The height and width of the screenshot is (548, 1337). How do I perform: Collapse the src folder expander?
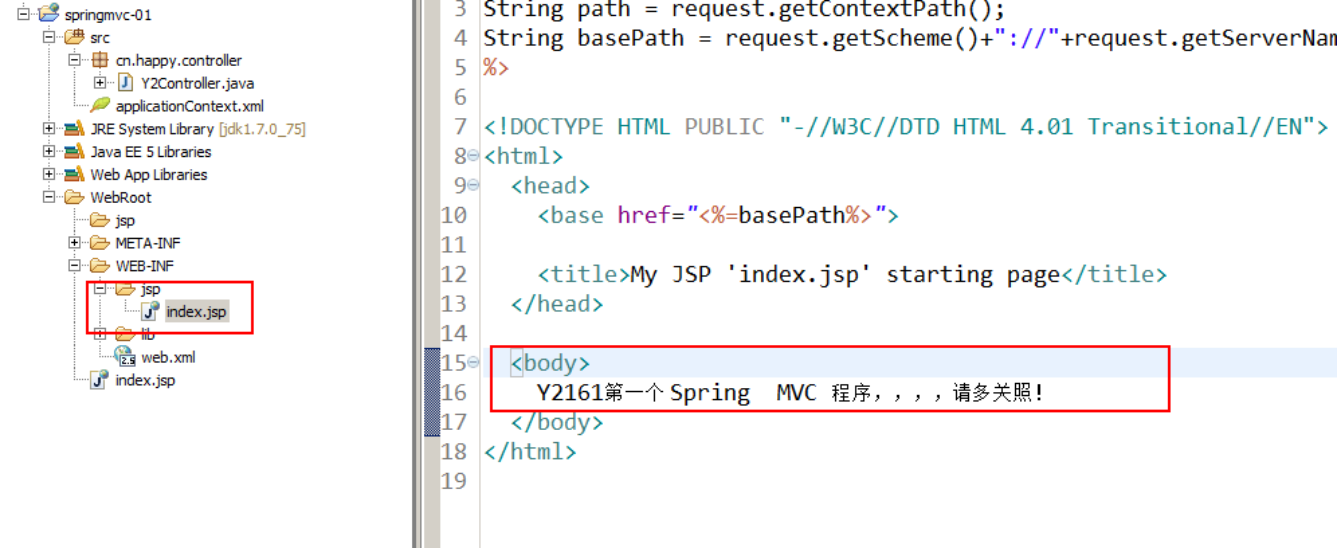(x=49, y=37)
